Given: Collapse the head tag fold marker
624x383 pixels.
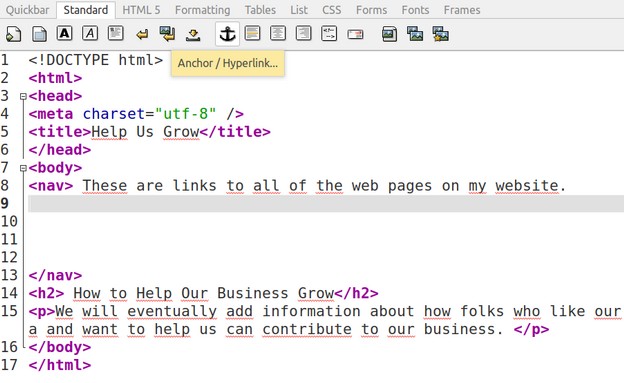Looking at the screenshot, I should [x=23, y=96].
